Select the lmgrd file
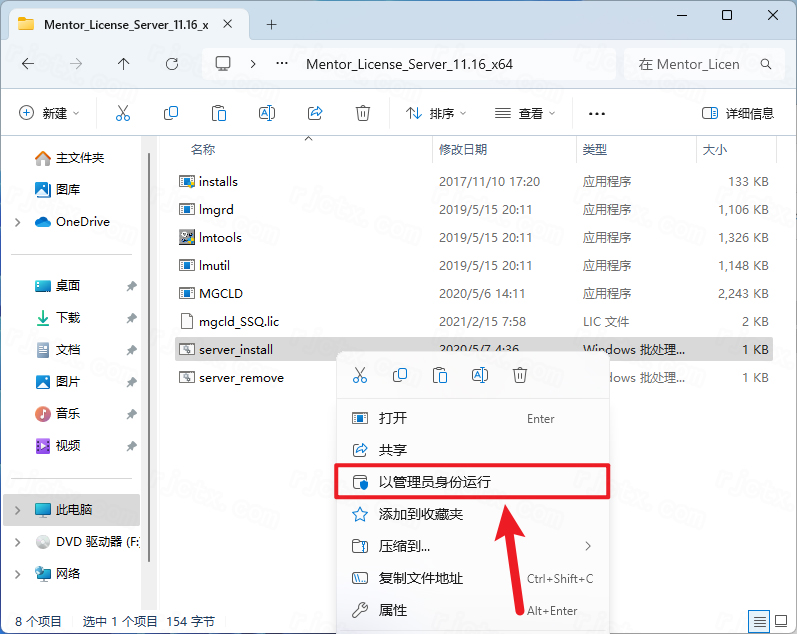 coord(216,209)
